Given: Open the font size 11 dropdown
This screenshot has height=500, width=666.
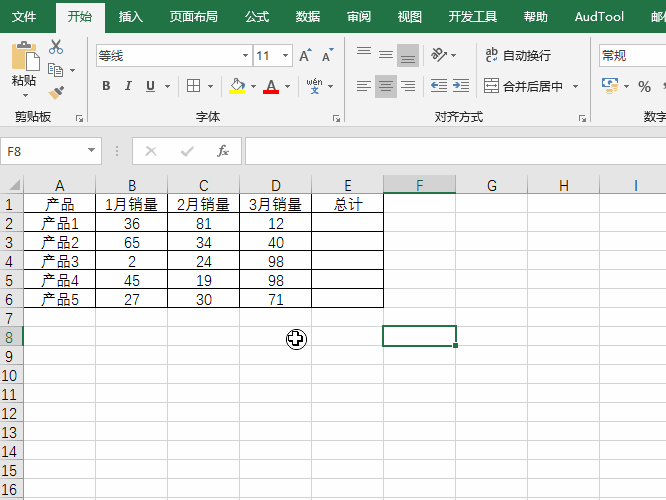Looking at the screenshot, I should [285, 56].
